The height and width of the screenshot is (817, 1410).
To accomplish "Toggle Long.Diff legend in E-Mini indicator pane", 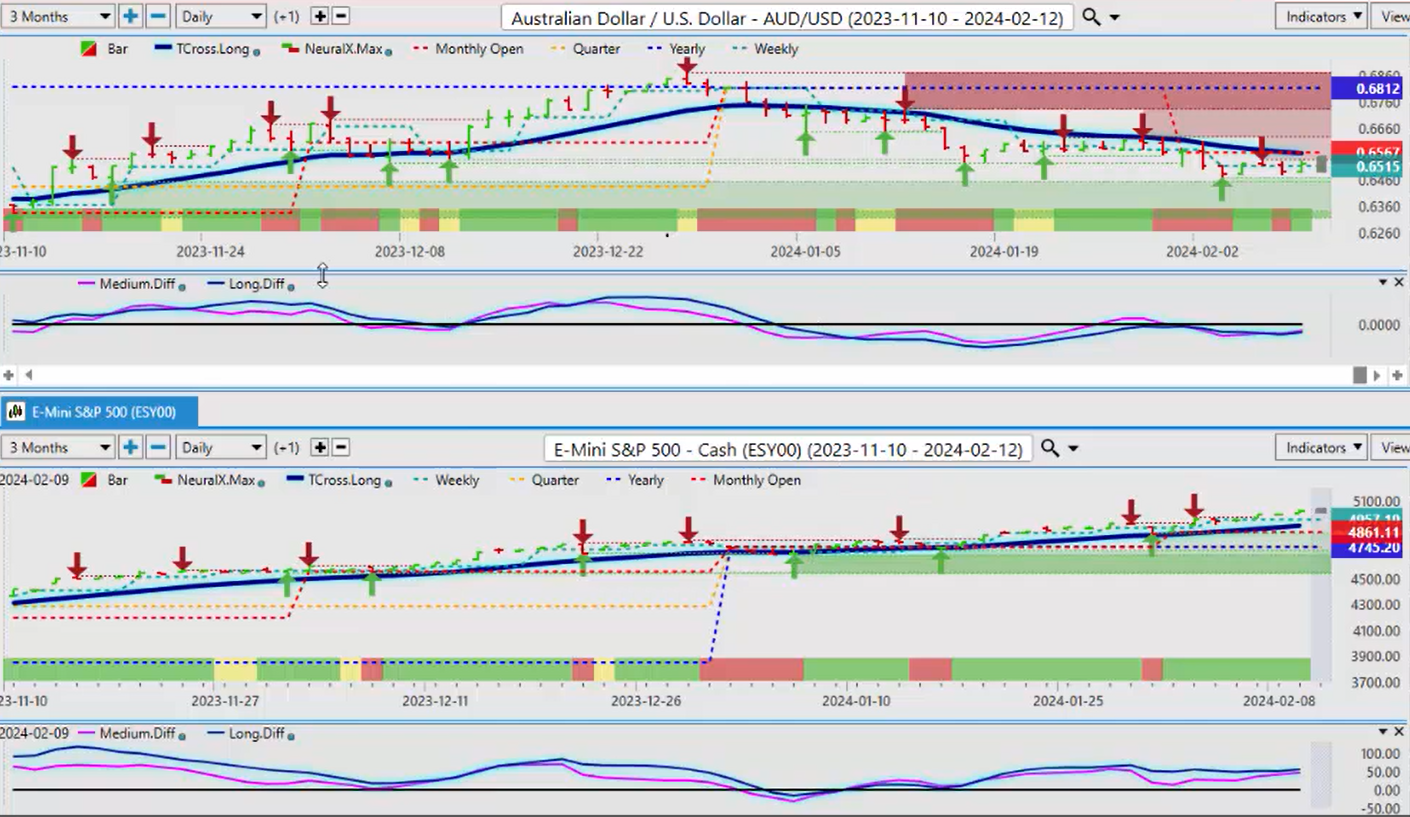I will pyautogui.click(x=246, y=734).
